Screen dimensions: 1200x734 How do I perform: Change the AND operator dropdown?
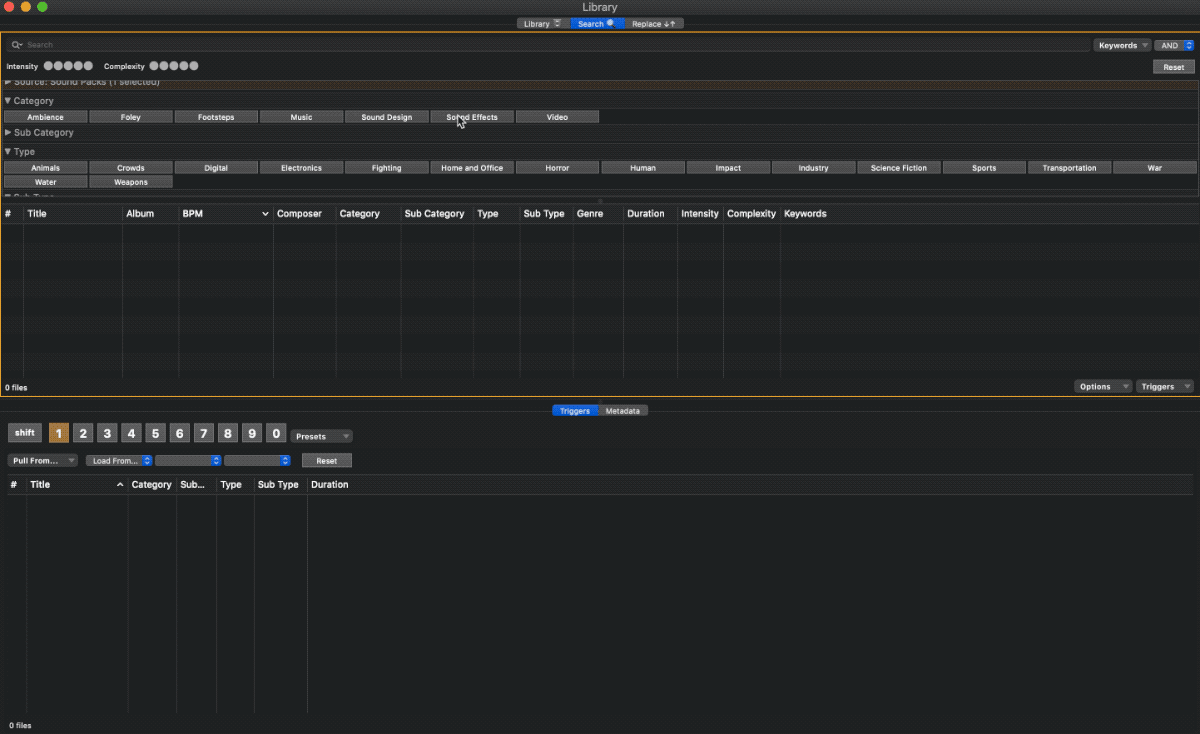(x=1174, y=45)
